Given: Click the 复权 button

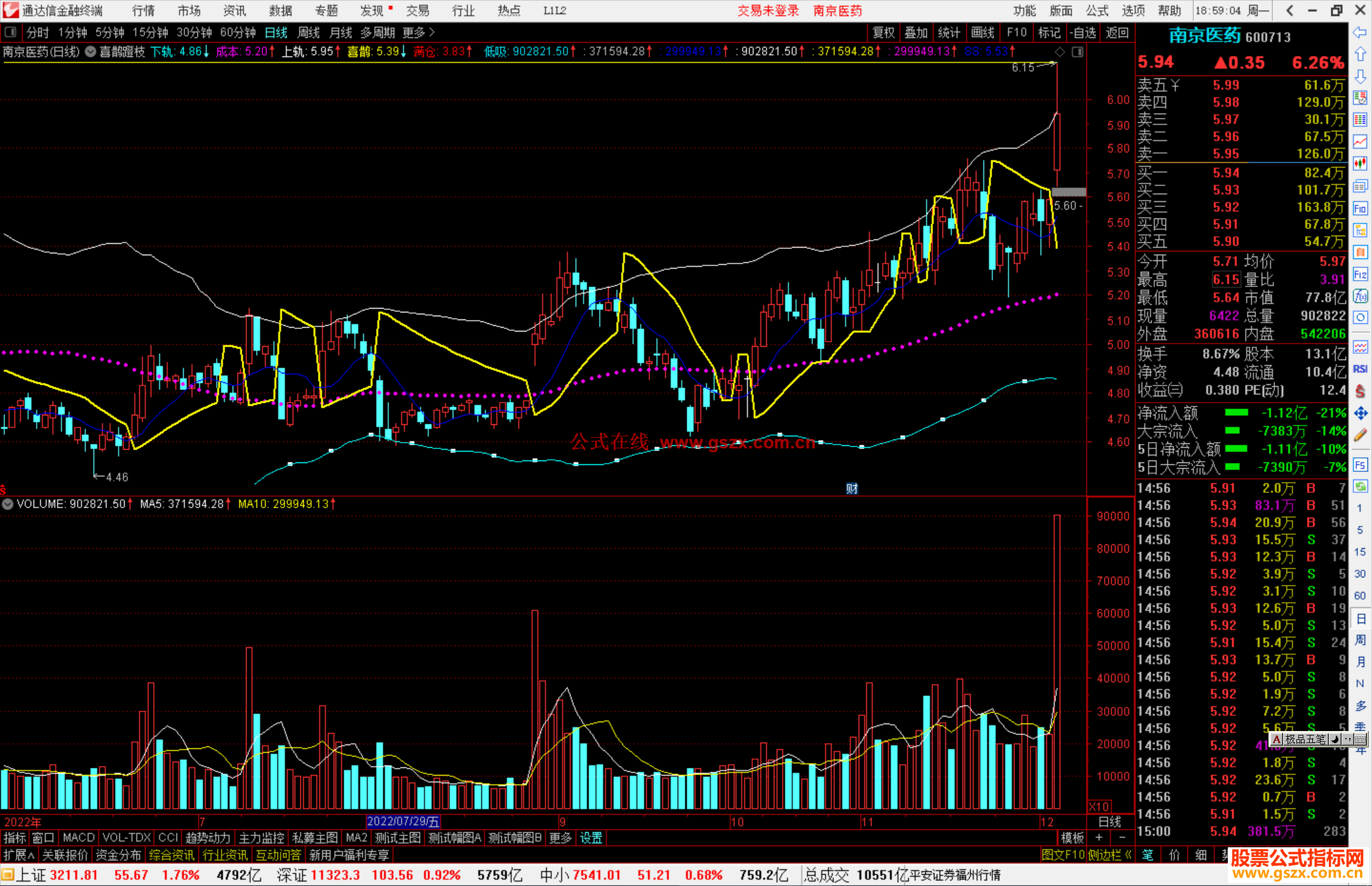Looking at the screenshot, I should click(884, 32).
